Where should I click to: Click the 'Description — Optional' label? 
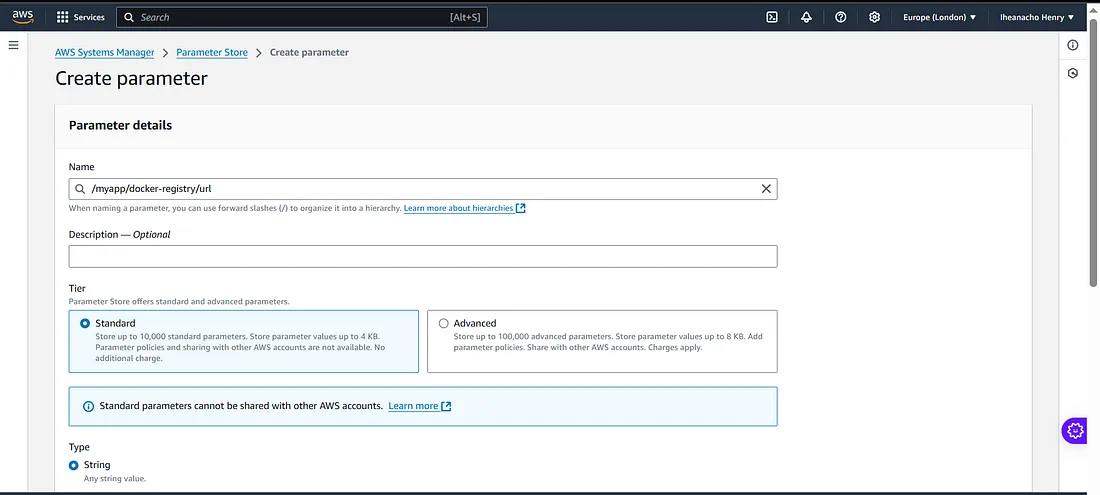pyautogui.click(x=119, y=234)
